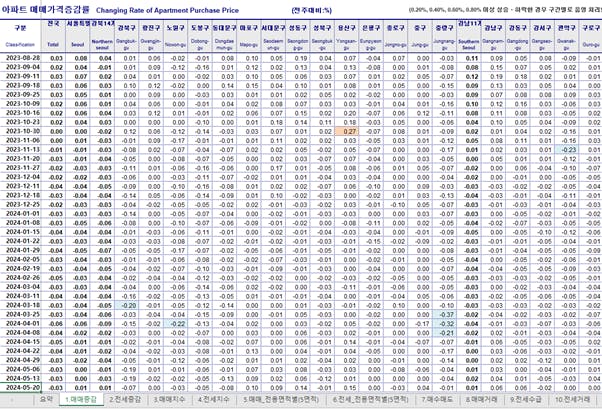Click the highlighted -0.21 Jungnang-gu cell
602x409 pixels.
[444, 333]
